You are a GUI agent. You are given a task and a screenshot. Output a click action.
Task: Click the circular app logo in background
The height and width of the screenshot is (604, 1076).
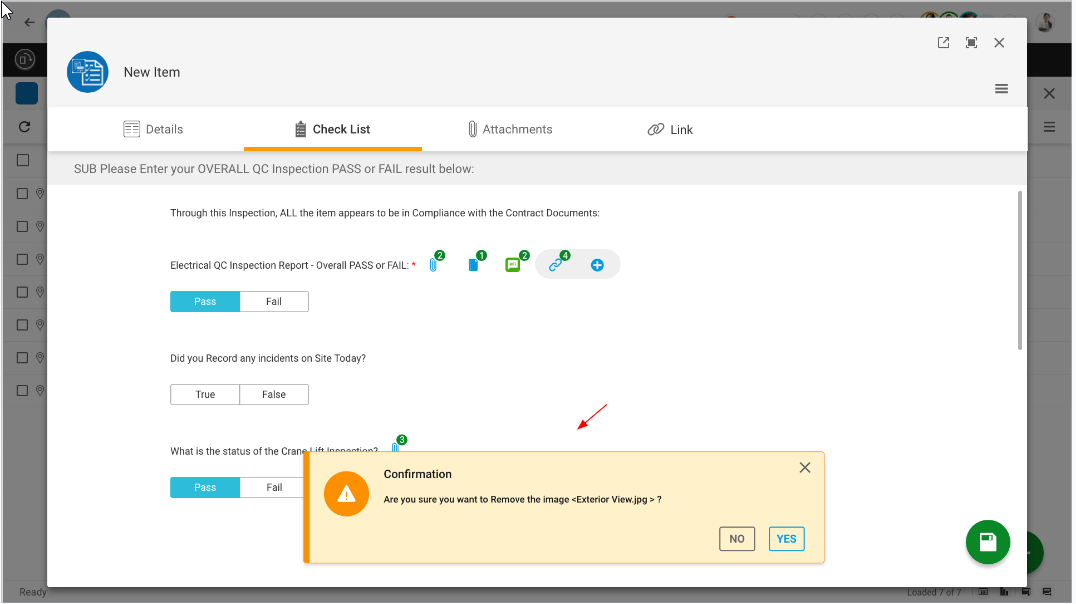(x=25, y=60)
